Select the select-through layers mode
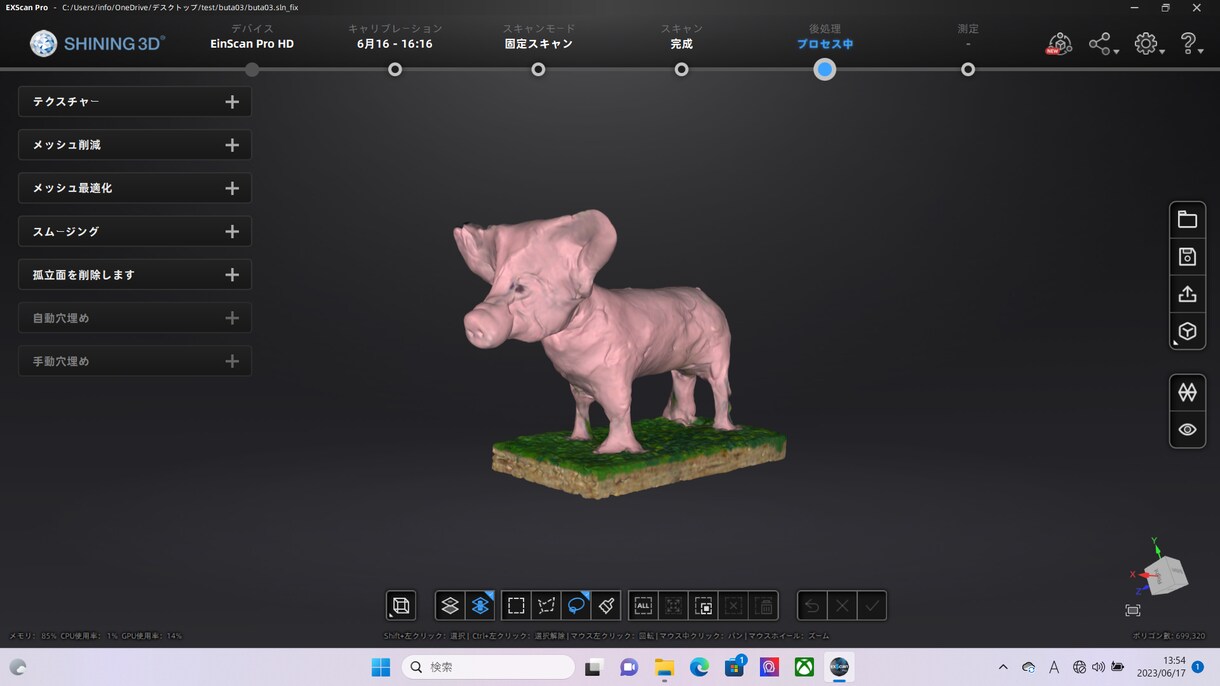Viewport: 1220px width, 686px height. 480,605
